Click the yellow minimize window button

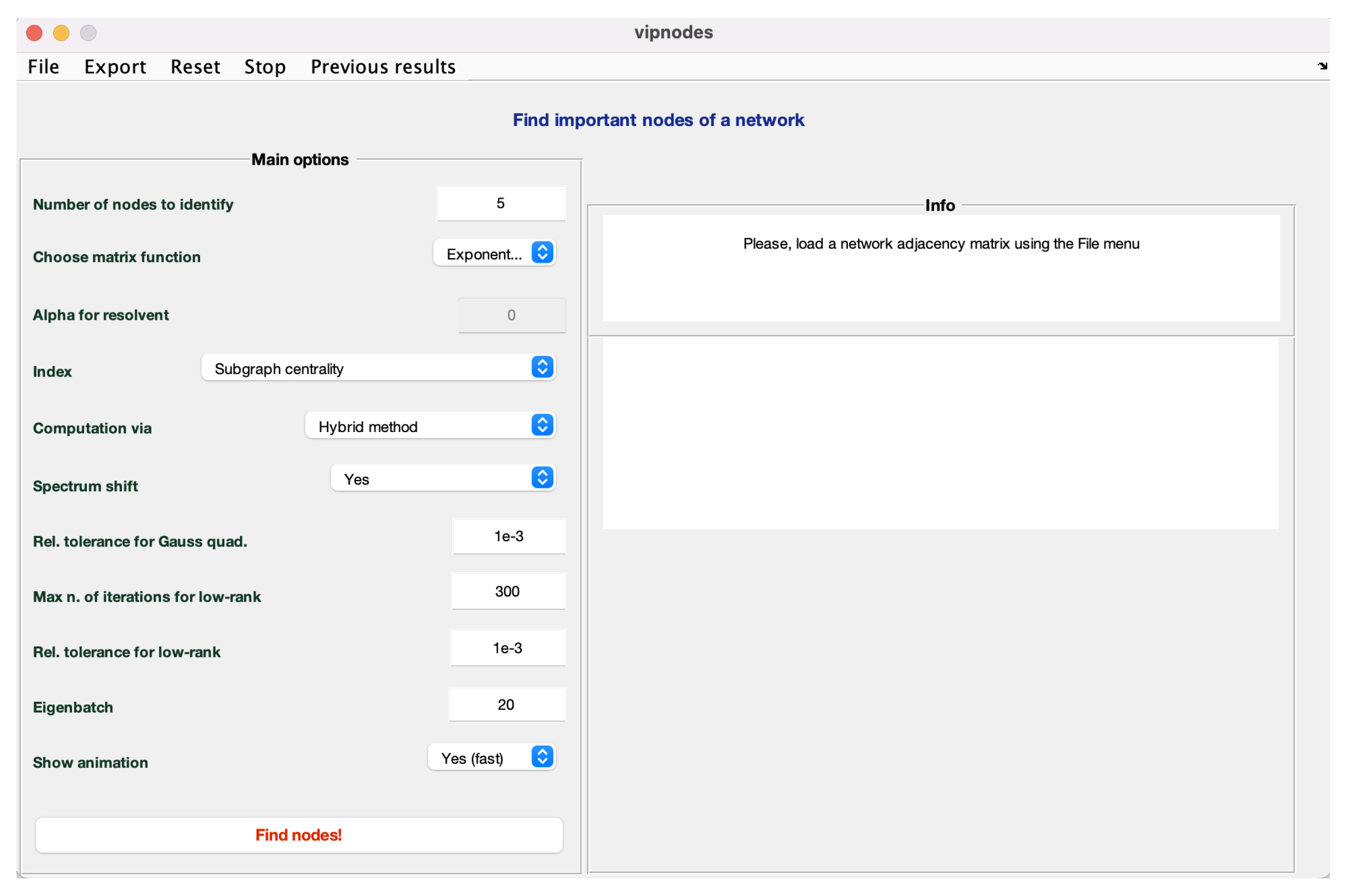(x=61, y=33)
